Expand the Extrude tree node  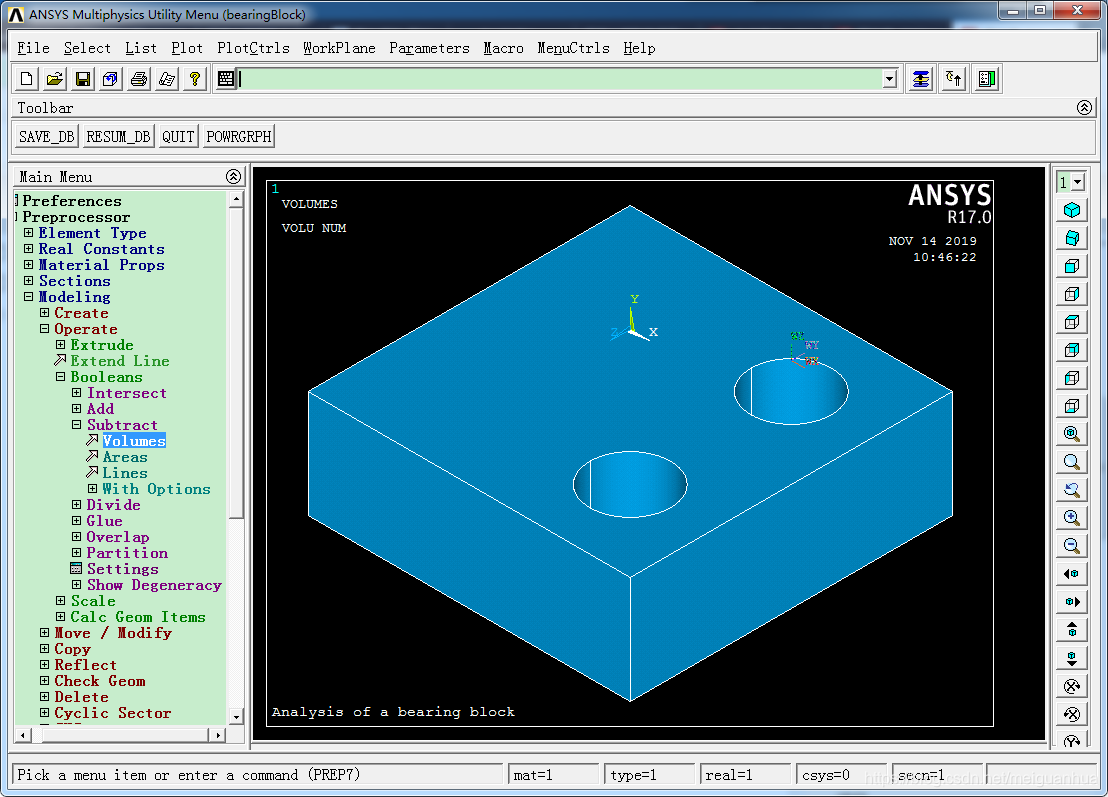coord(61,345)
